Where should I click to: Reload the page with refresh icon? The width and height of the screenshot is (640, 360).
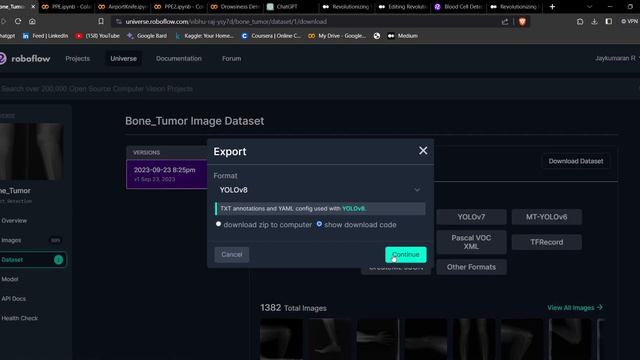18,21
